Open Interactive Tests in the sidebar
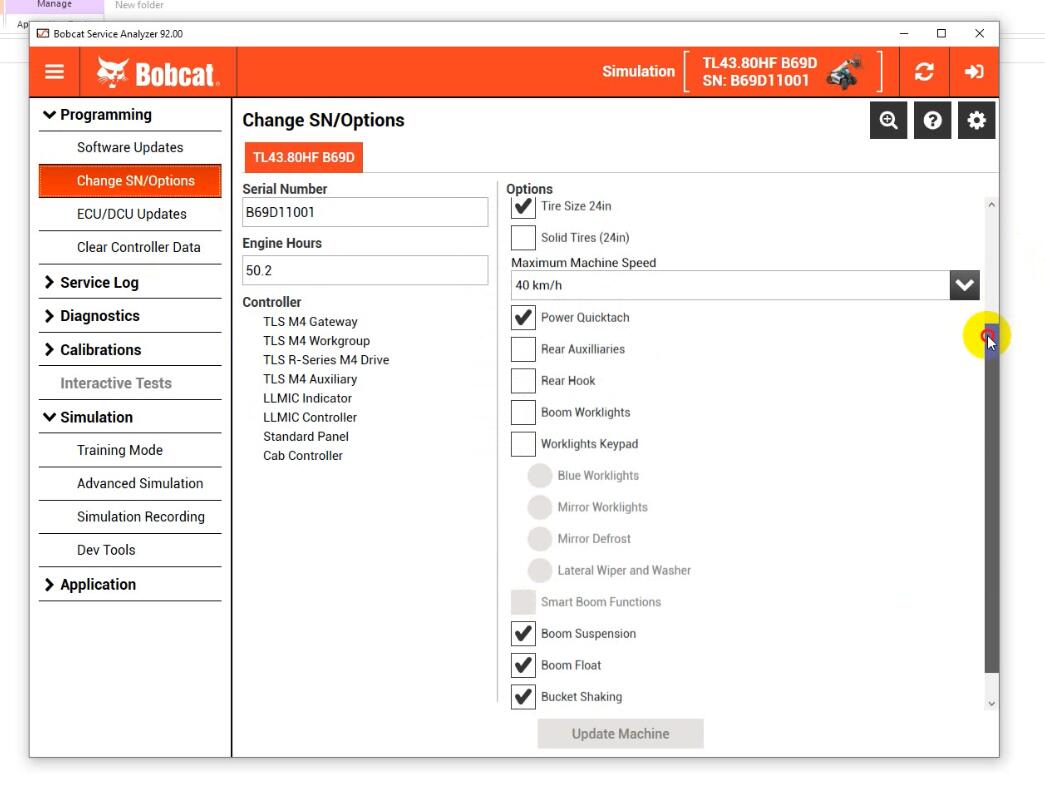The height and width of the screenshot is (796, 1045). pos(130,383)
